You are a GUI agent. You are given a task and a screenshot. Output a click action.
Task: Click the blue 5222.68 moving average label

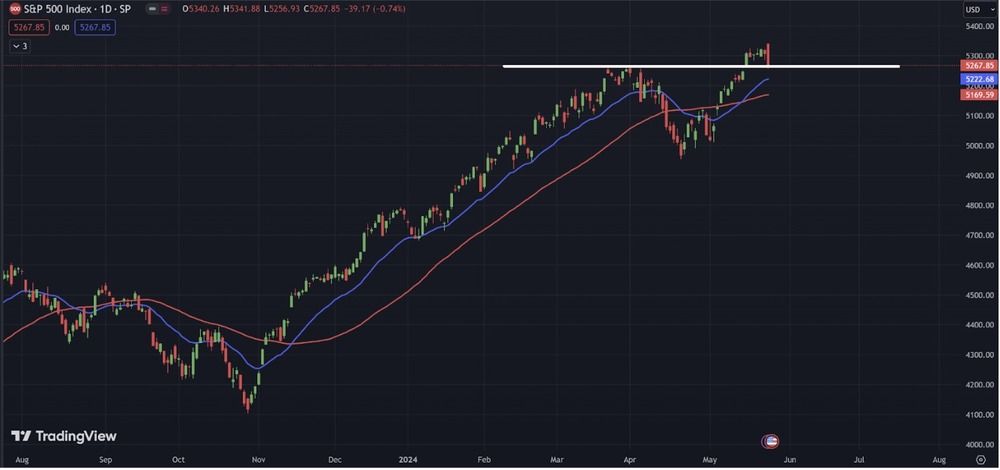976,79
